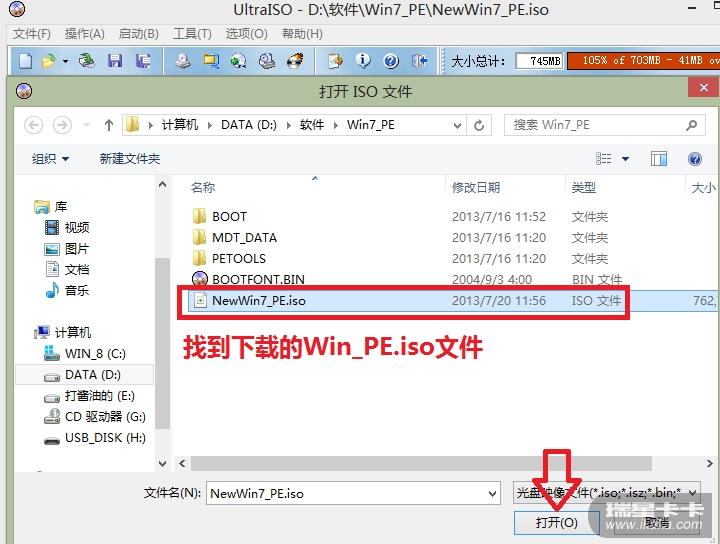Click the Add files toolbar icon
This screenshot has height=544, width=720.
pyautogui.click(x=335, y=61)
